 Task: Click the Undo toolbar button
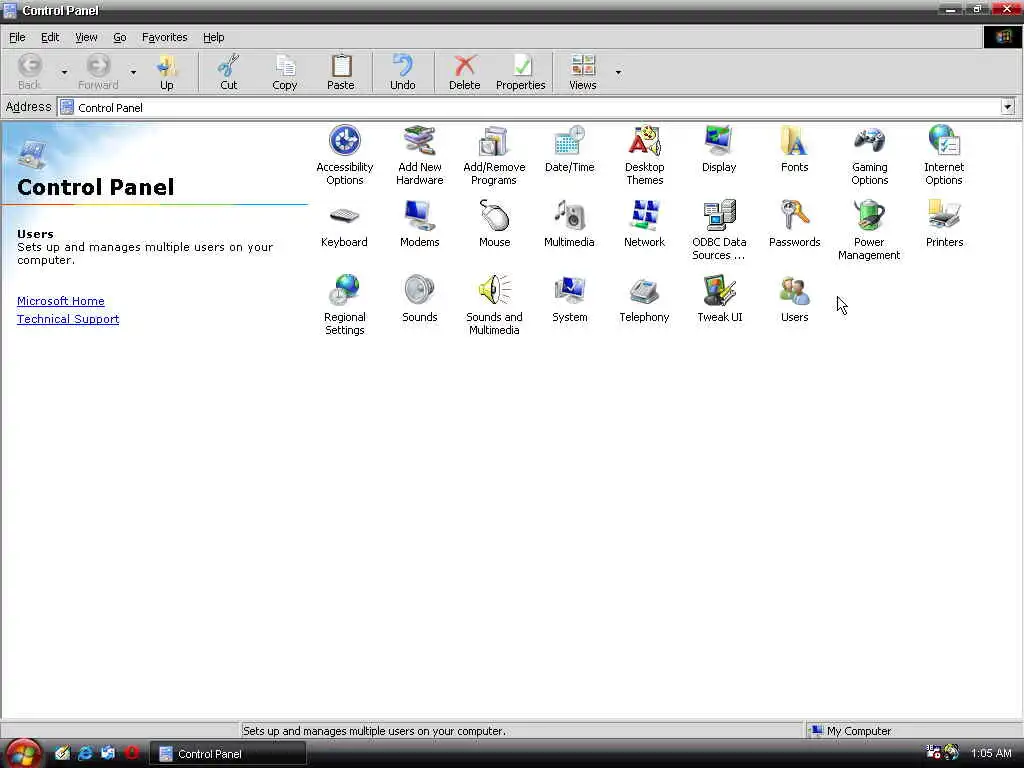point(402,72)
